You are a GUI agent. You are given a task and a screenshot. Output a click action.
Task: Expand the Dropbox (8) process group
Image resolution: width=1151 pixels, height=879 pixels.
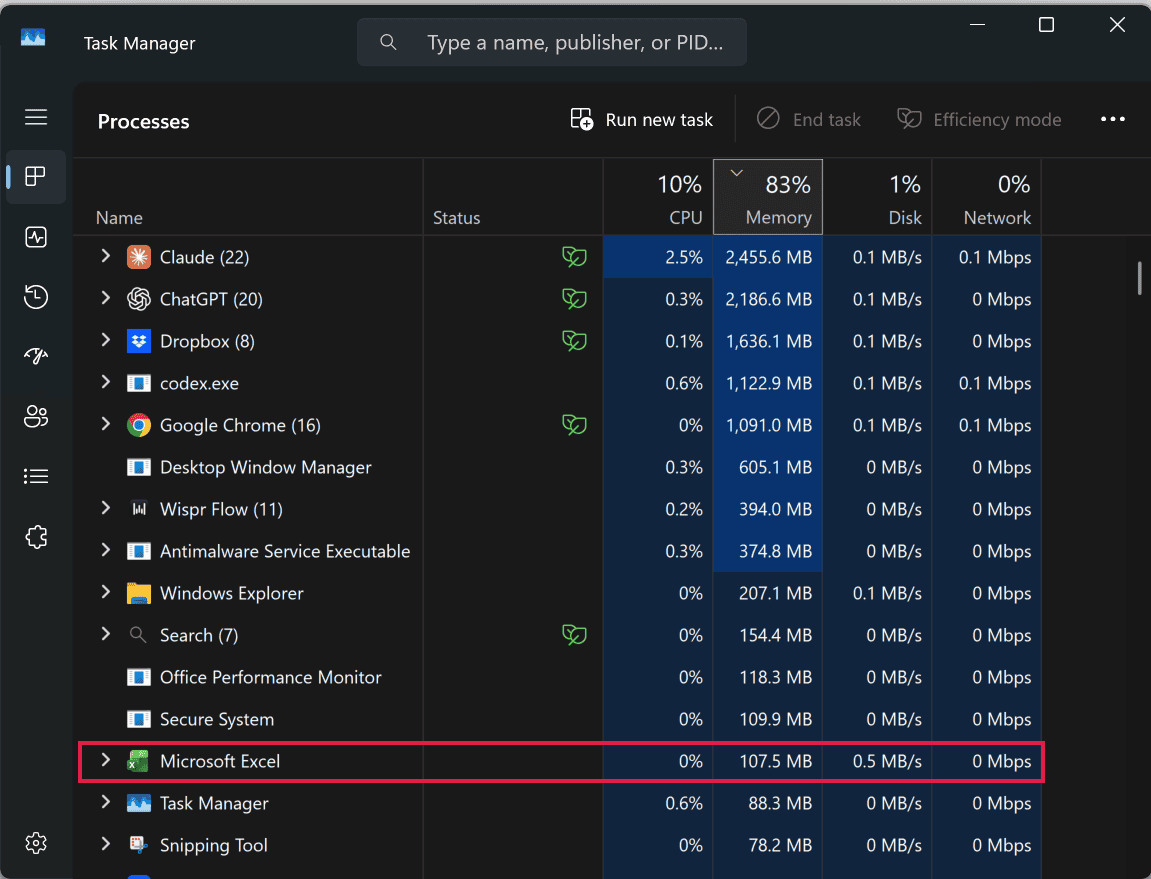pyautogui.click(x=106, y=339)
